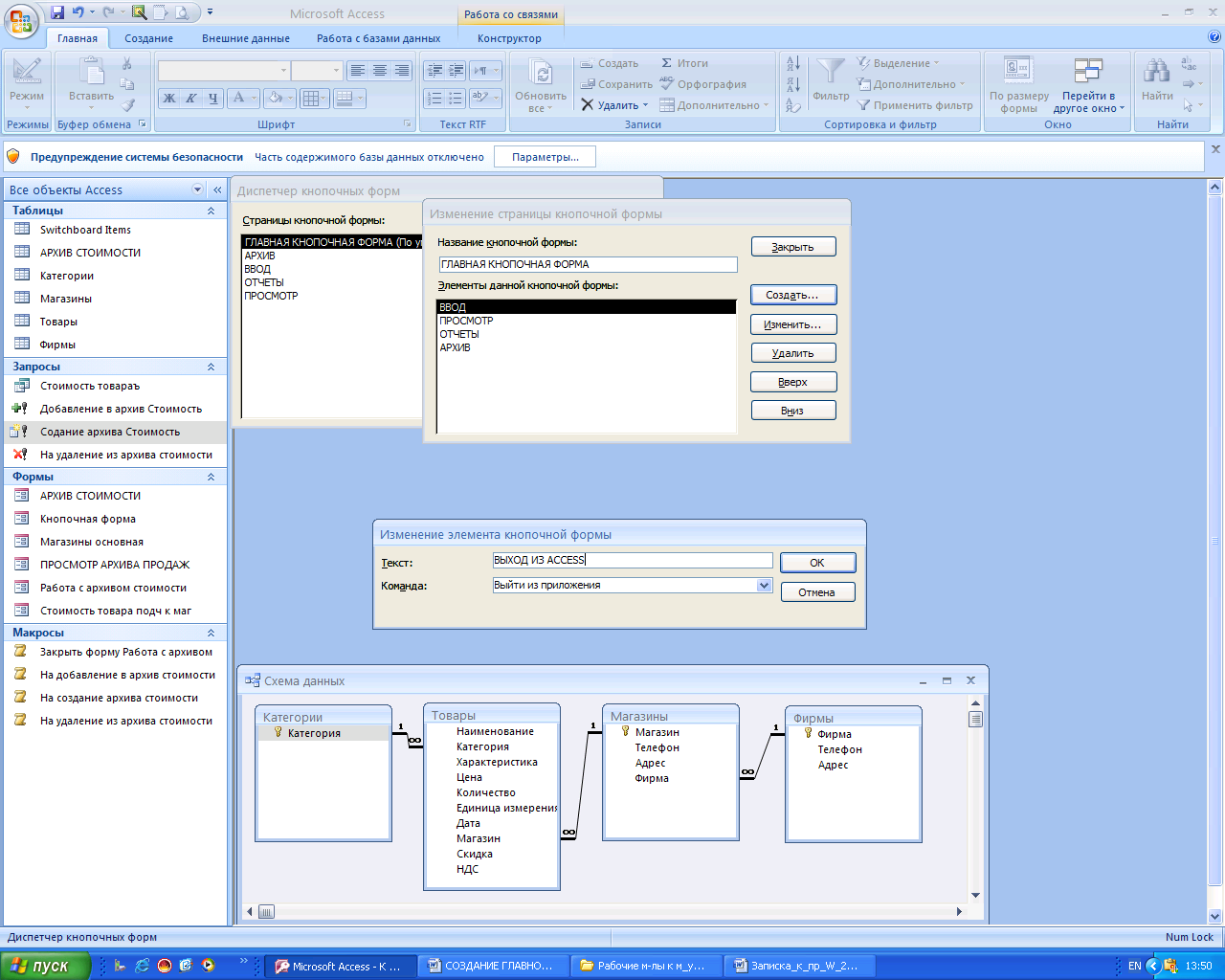Click the Undo arrow in quick access toolbar
The image size is (1225, 980).
78,12
